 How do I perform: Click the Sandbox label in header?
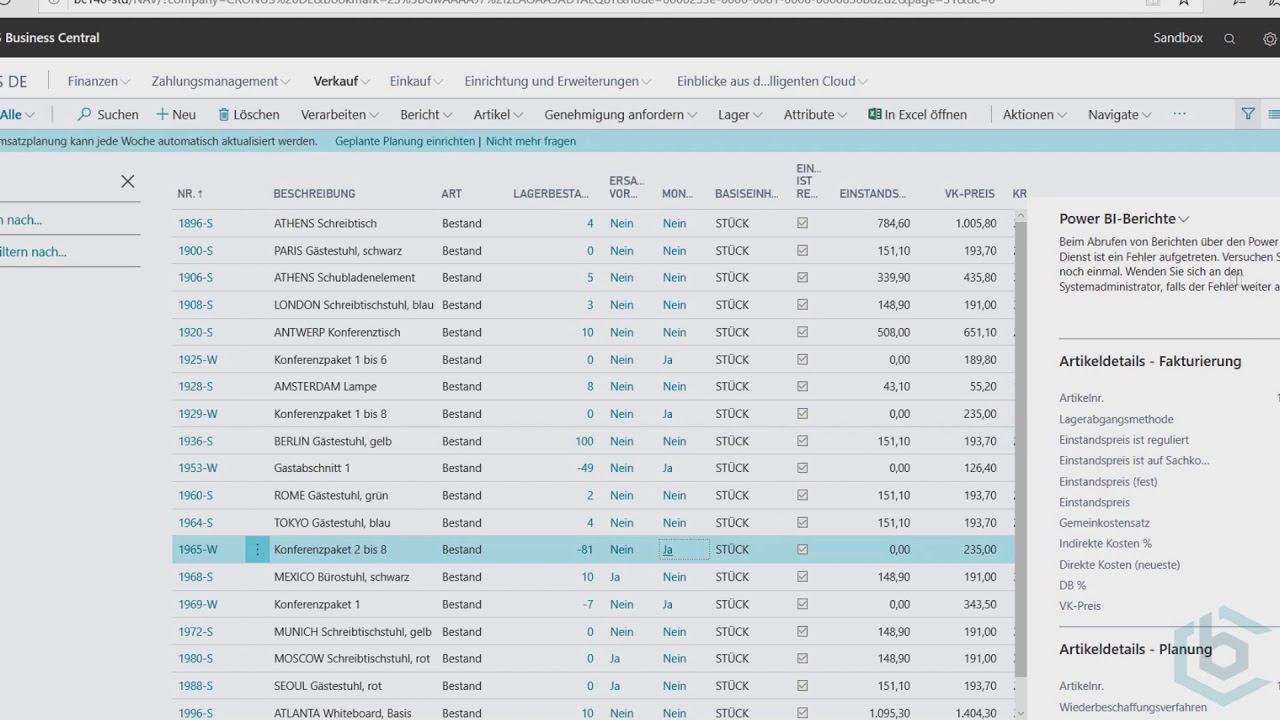pos(1178,38)
